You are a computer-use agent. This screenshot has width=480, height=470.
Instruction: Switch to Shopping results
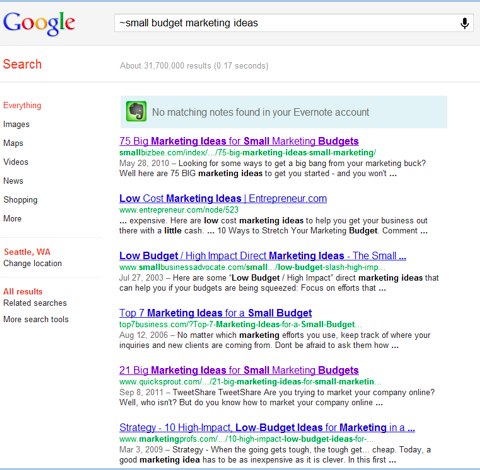pyautogui.click(x=20, y=200)
